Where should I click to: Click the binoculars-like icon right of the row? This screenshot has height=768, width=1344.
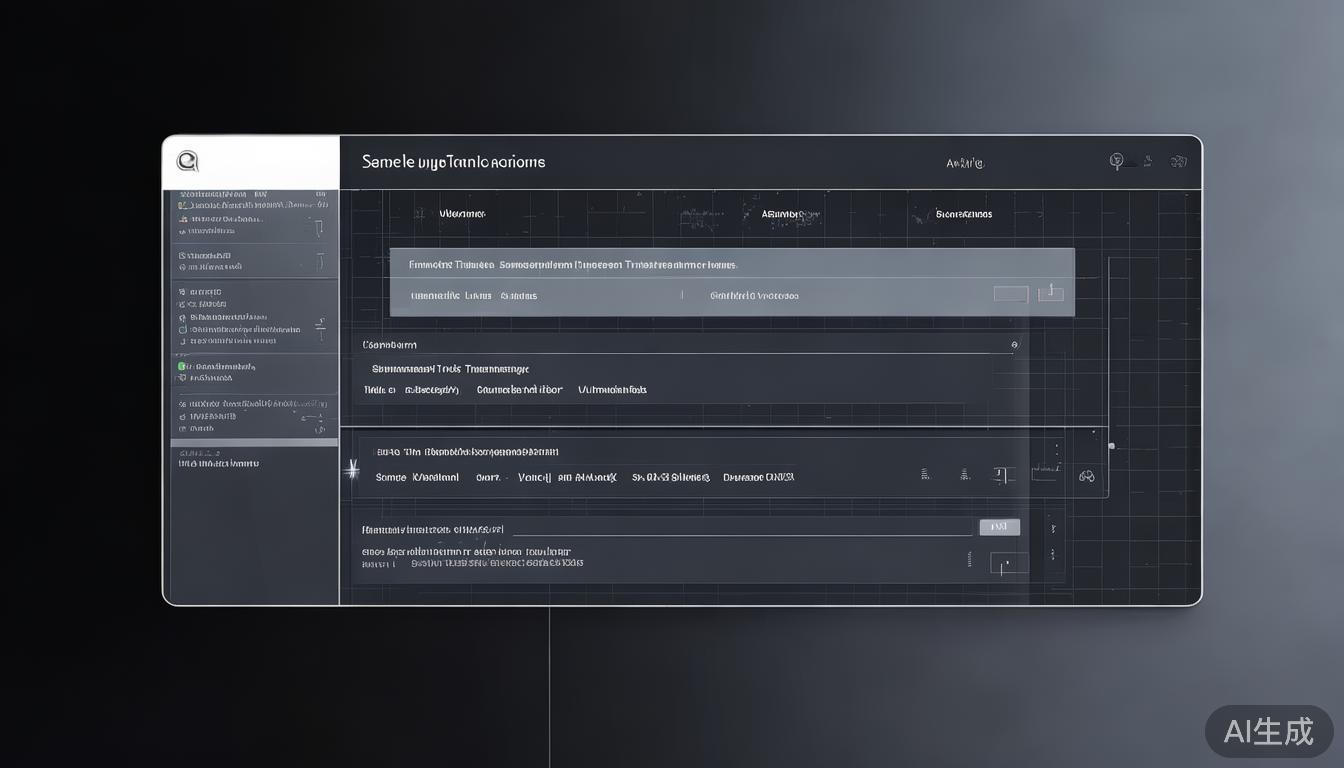(x=1087, y=477)
